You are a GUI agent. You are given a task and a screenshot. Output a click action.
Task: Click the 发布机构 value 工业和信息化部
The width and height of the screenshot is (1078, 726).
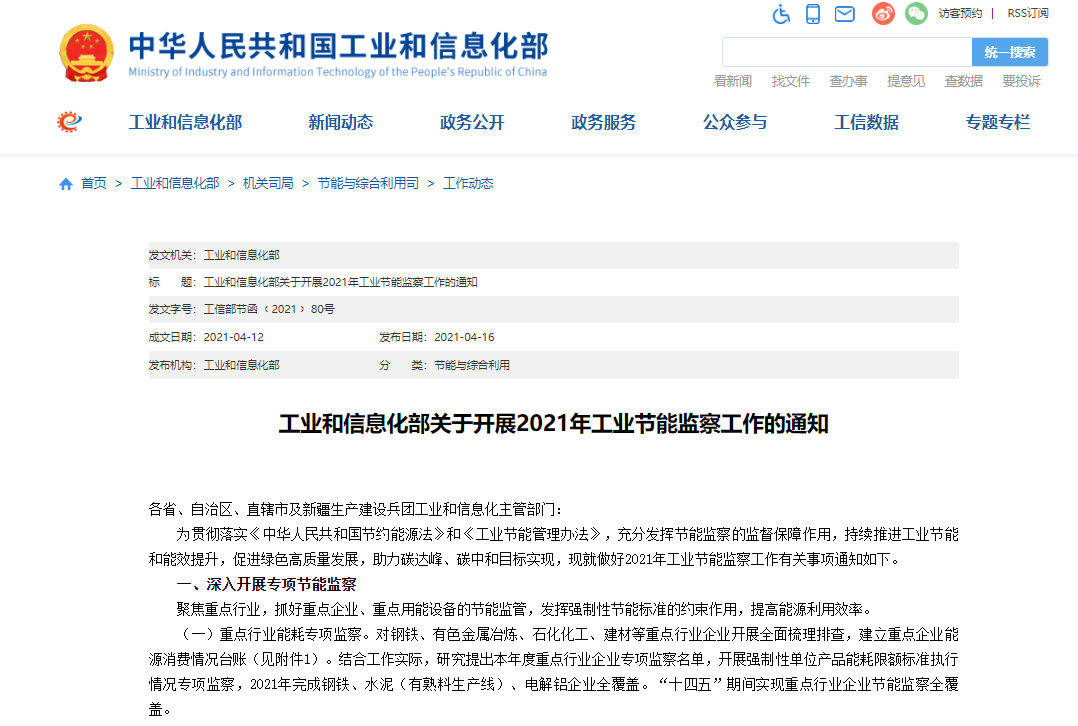click(x=241, y=365)
